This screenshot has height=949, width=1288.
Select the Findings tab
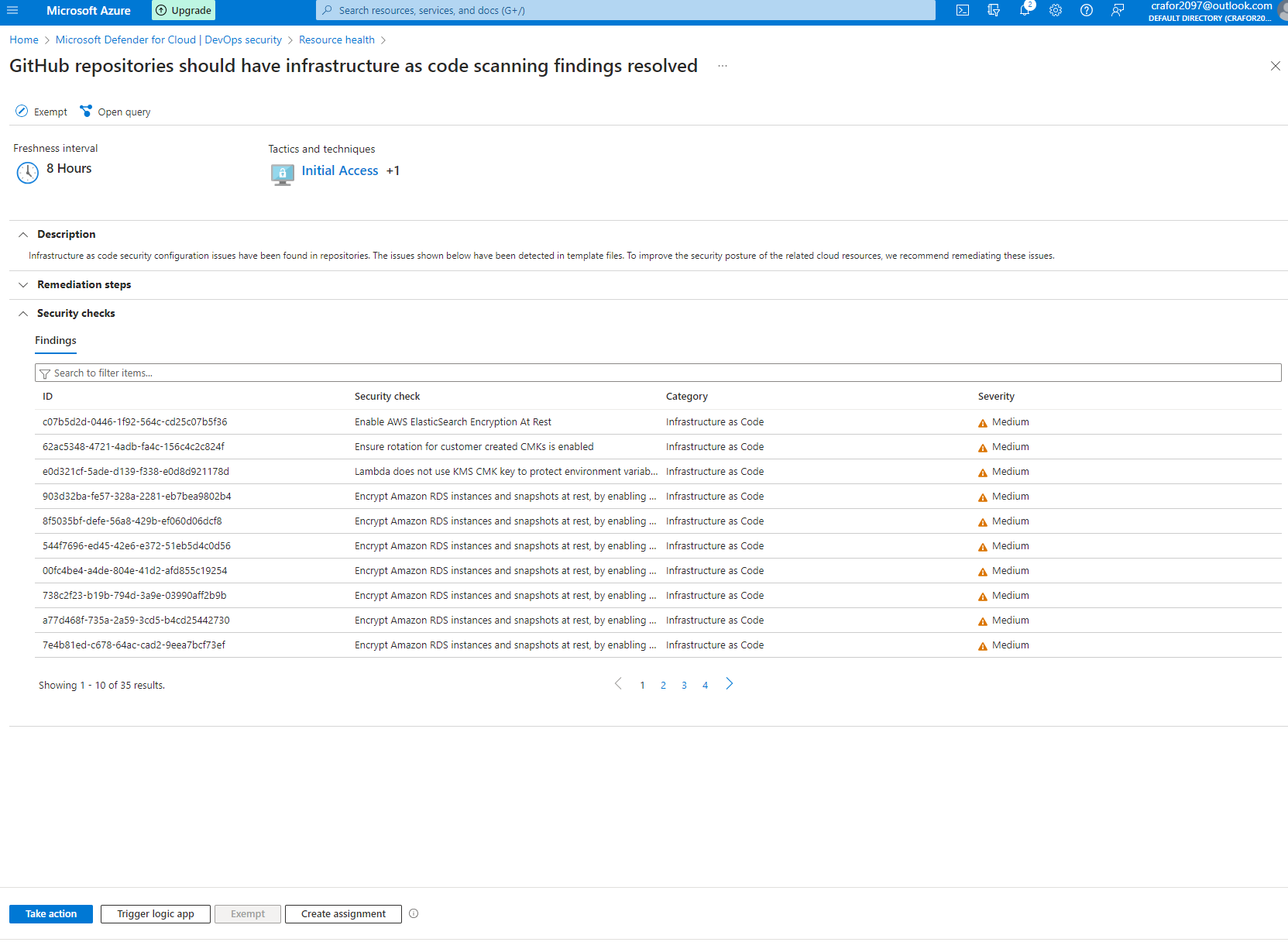coord(56,341)
